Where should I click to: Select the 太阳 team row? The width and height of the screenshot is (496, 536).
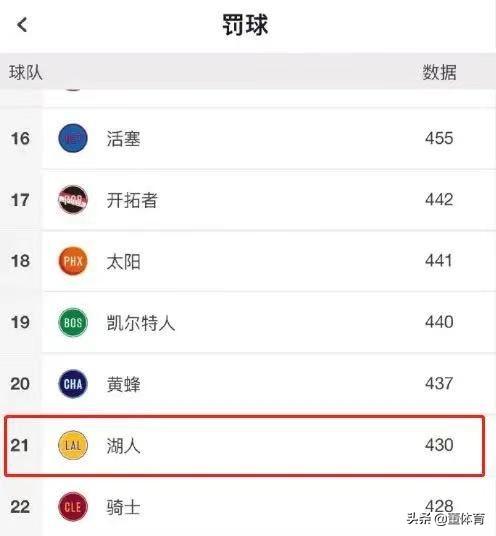tap(248, 261)
